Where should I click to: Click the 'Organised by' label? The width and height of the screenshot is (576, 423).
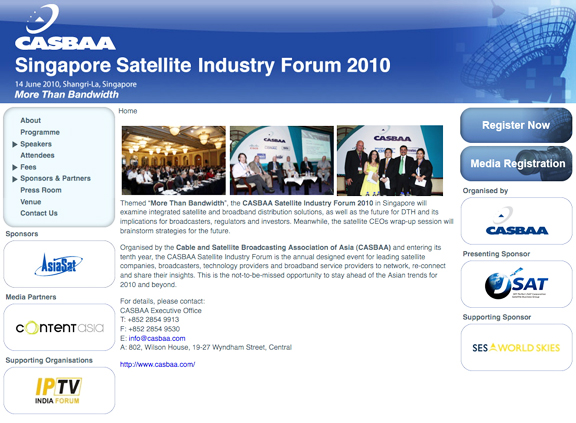click(x=485, y=191)
